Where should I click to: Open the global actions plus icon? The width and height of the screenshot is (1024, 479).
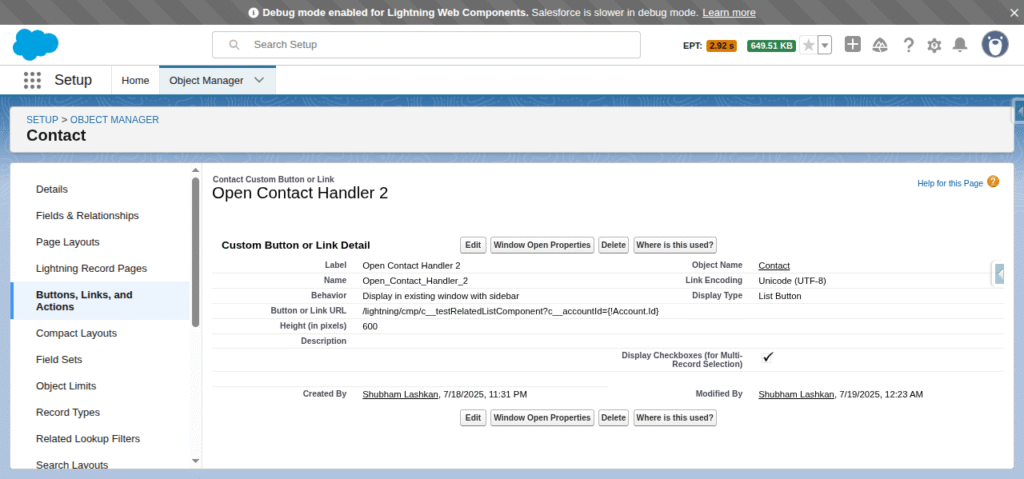[x=852, y=44]
